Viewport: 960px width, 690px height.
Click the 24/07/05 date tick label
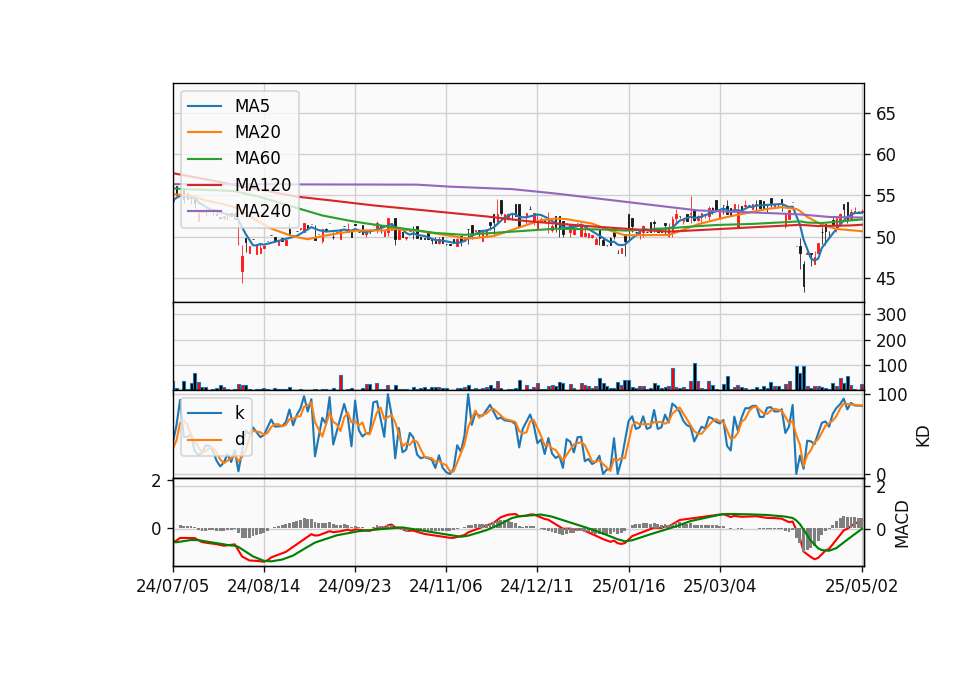(x=173, y=587)
